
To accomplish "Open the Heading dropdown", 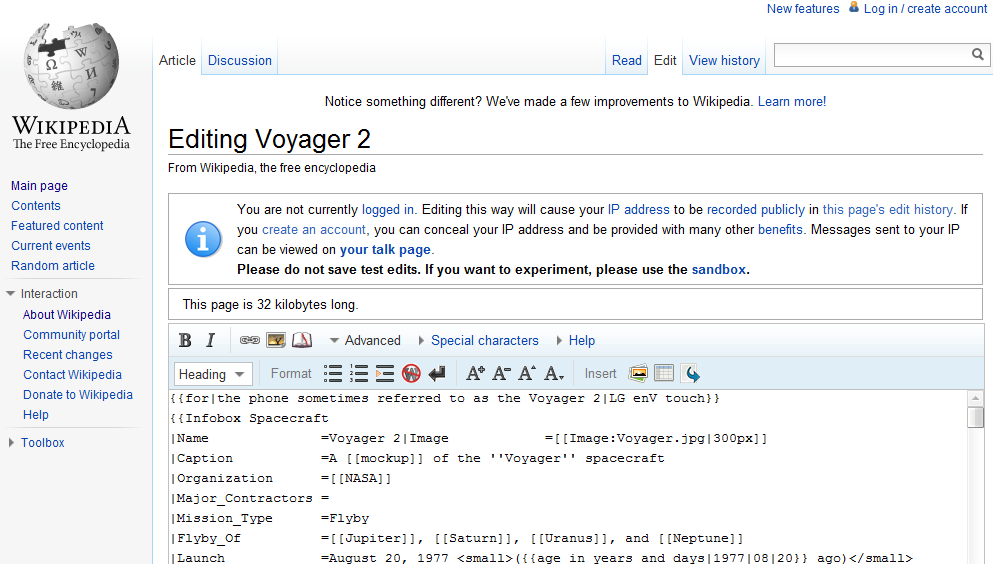I will click(x=213, y=374).
